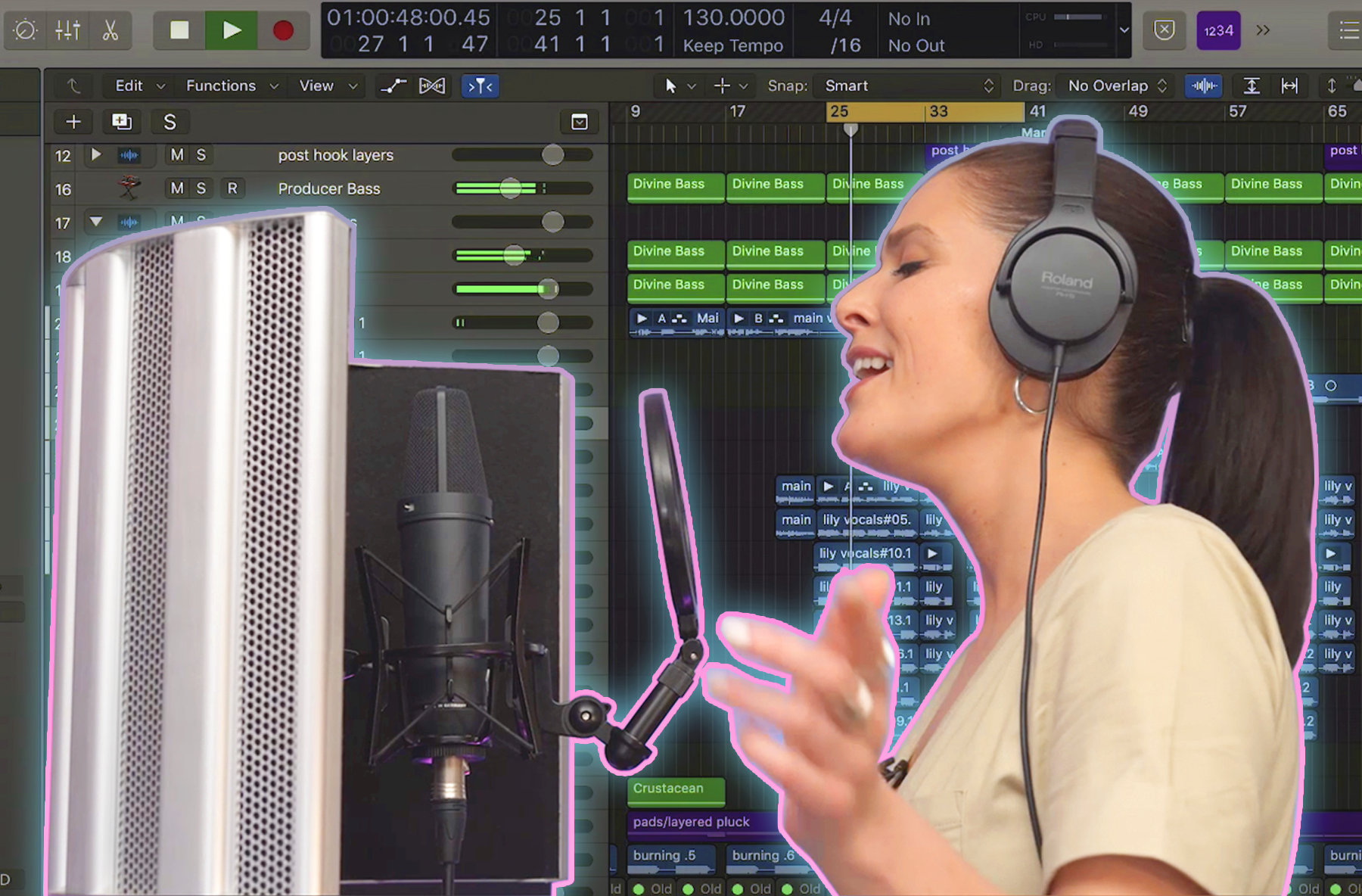Click the automation curve icon
The image size is (1362, 896).
pyautogui.click(x=393, y=86)
